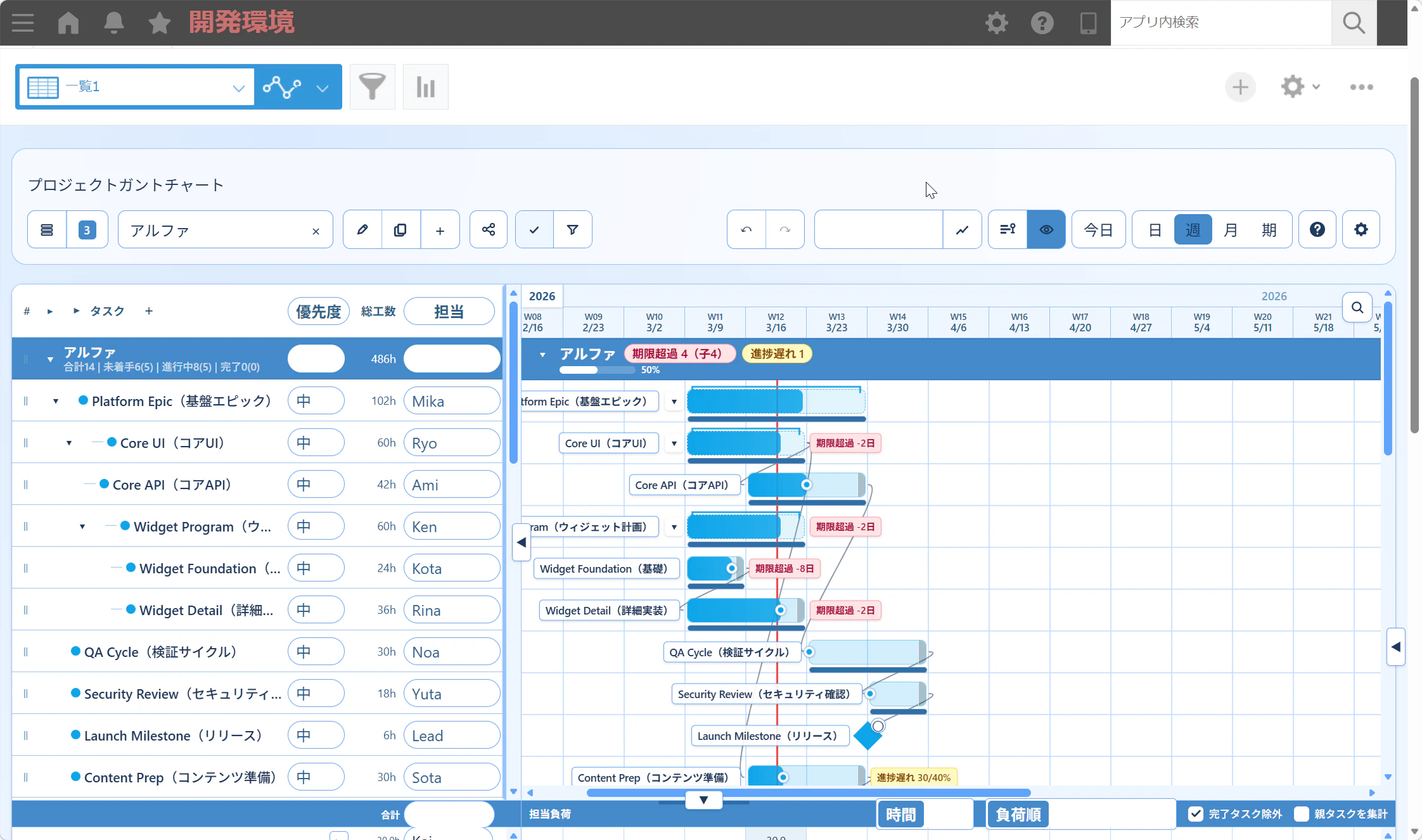
Task: Click the share icon in Gantt toolbar
Action: click(488, 230)
